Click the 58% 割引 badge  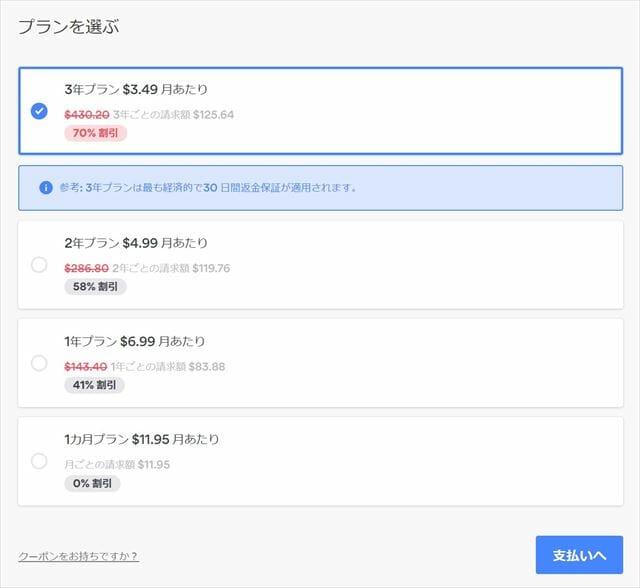[x=95, y=287]
